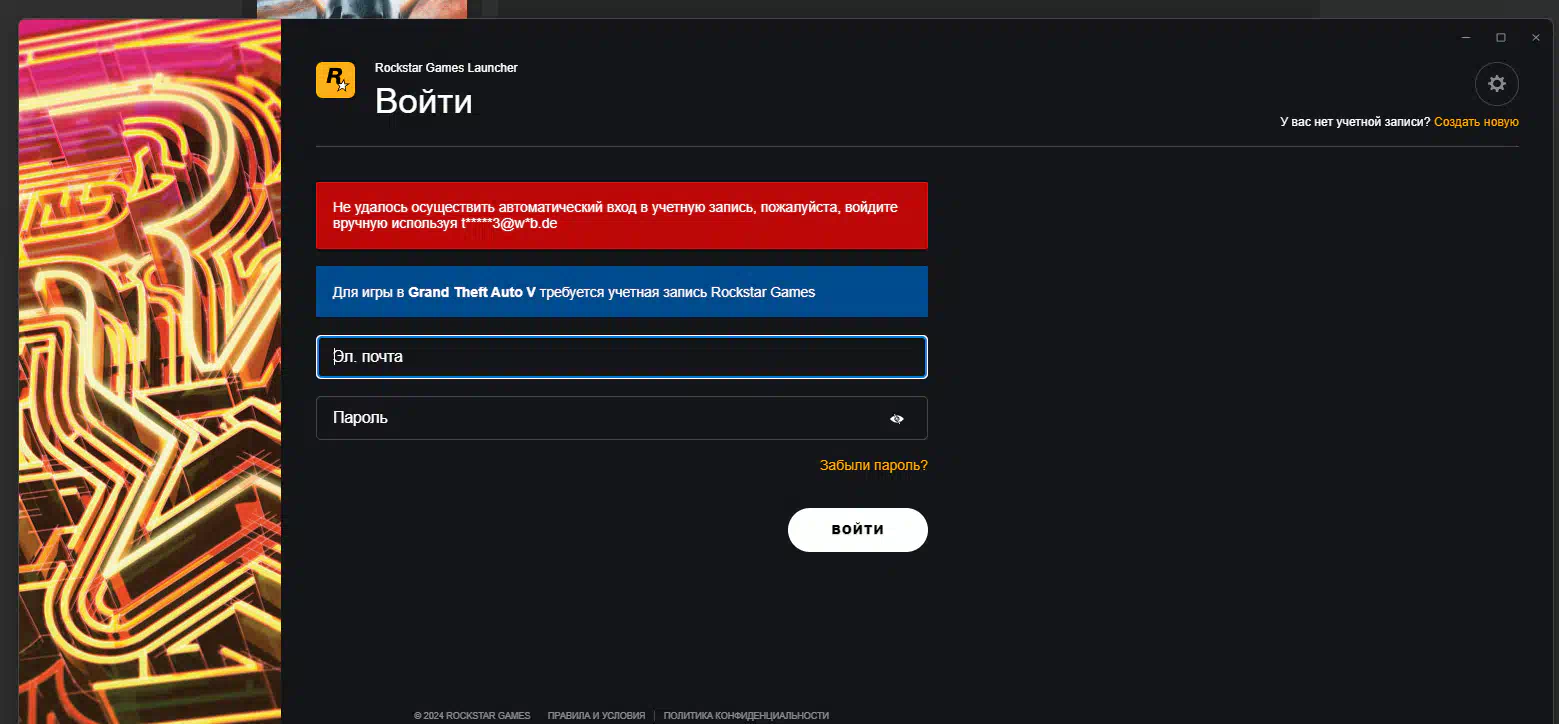Close the Rockstar Games Launcher window
This screenshot has height=724, width=1559.
point(1536,38)
